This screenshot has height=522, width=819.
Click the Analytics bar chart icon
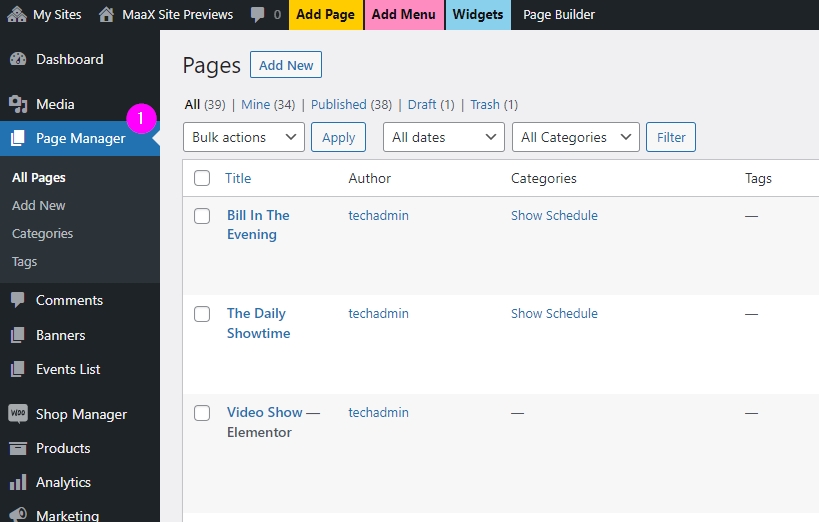click(18, 482)
